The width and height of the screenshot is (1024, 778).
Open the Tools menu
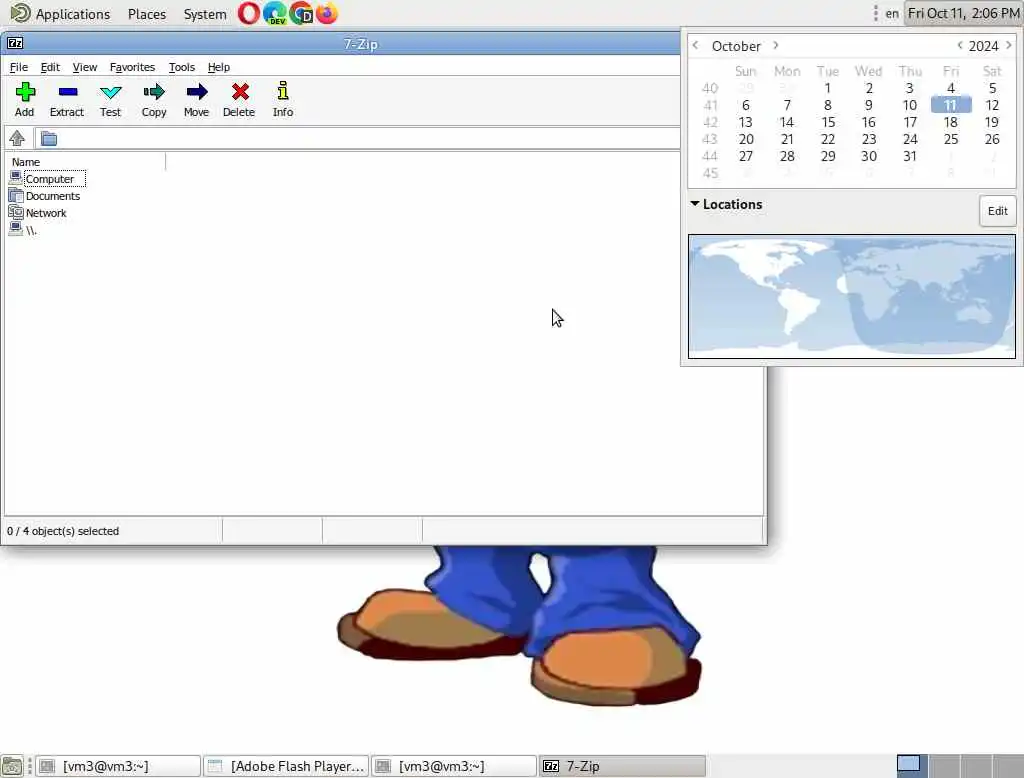click(x=182, y=67)
